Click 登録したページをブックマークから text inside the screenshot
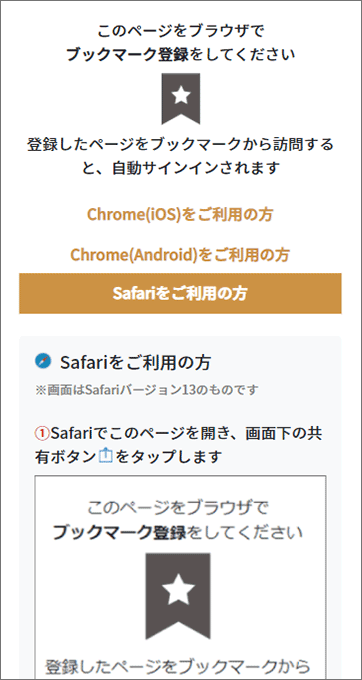Screen dimensions: 362x680 pyautogui.click(x=178, y=665)
